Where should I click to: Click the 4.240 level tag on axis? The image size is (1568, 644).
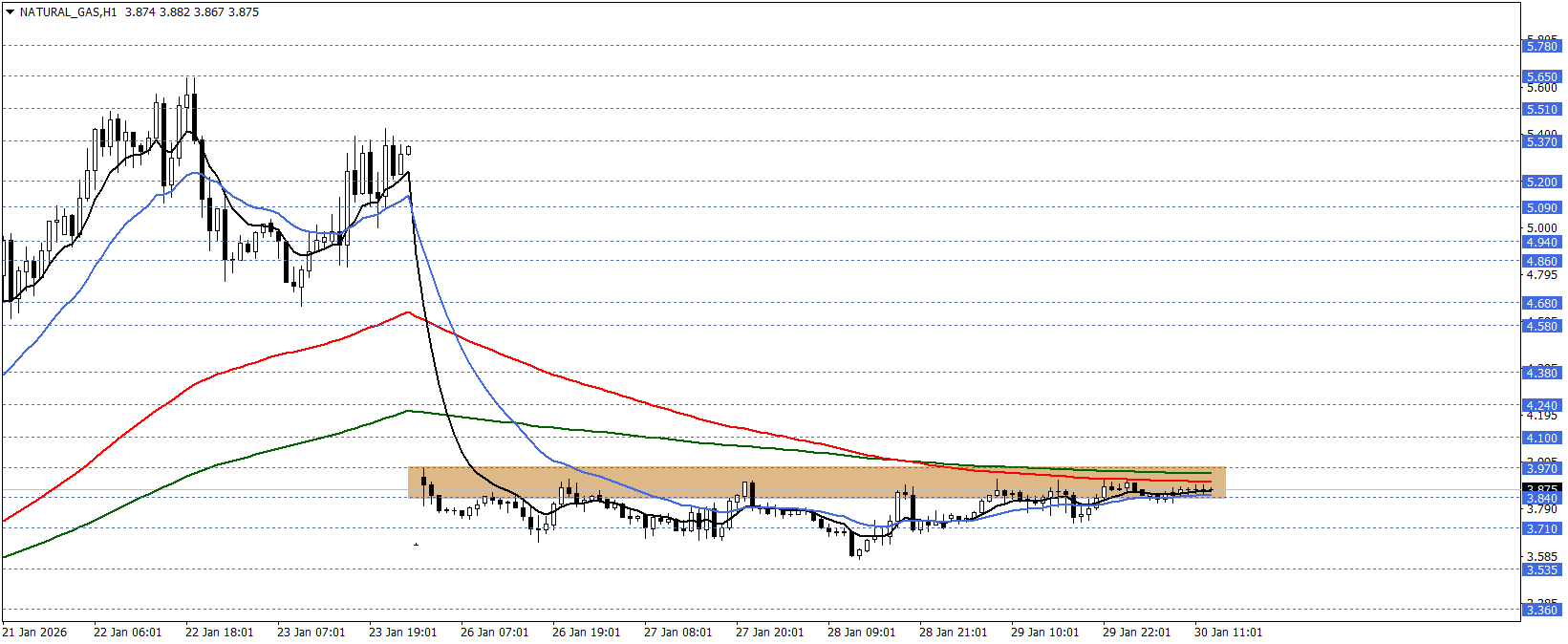pos(1540,405)
